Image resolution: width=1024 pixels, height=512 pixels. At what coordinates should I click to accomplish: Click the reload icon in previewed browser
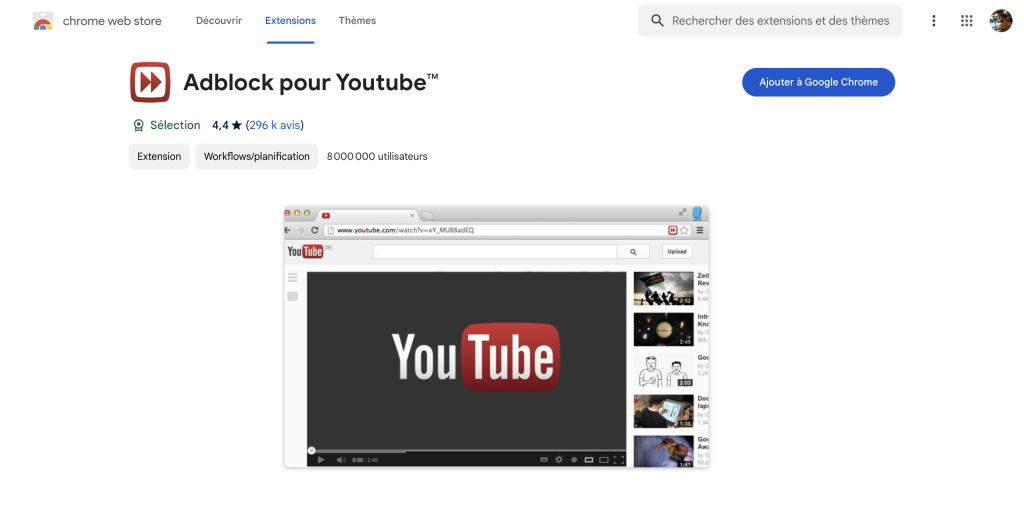(315, 231)
